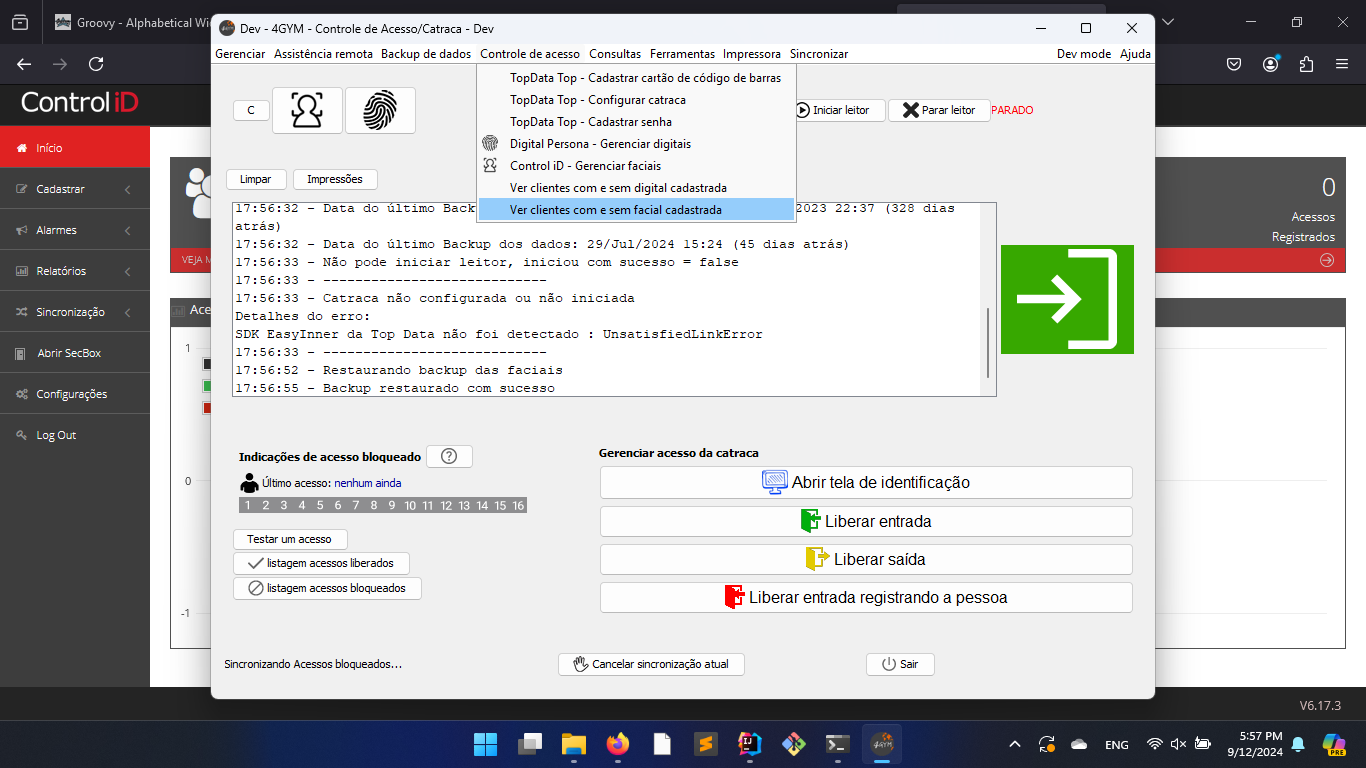Click 'Abrir tela de identificação' button
1366x768 pixels.
(866, 482)
